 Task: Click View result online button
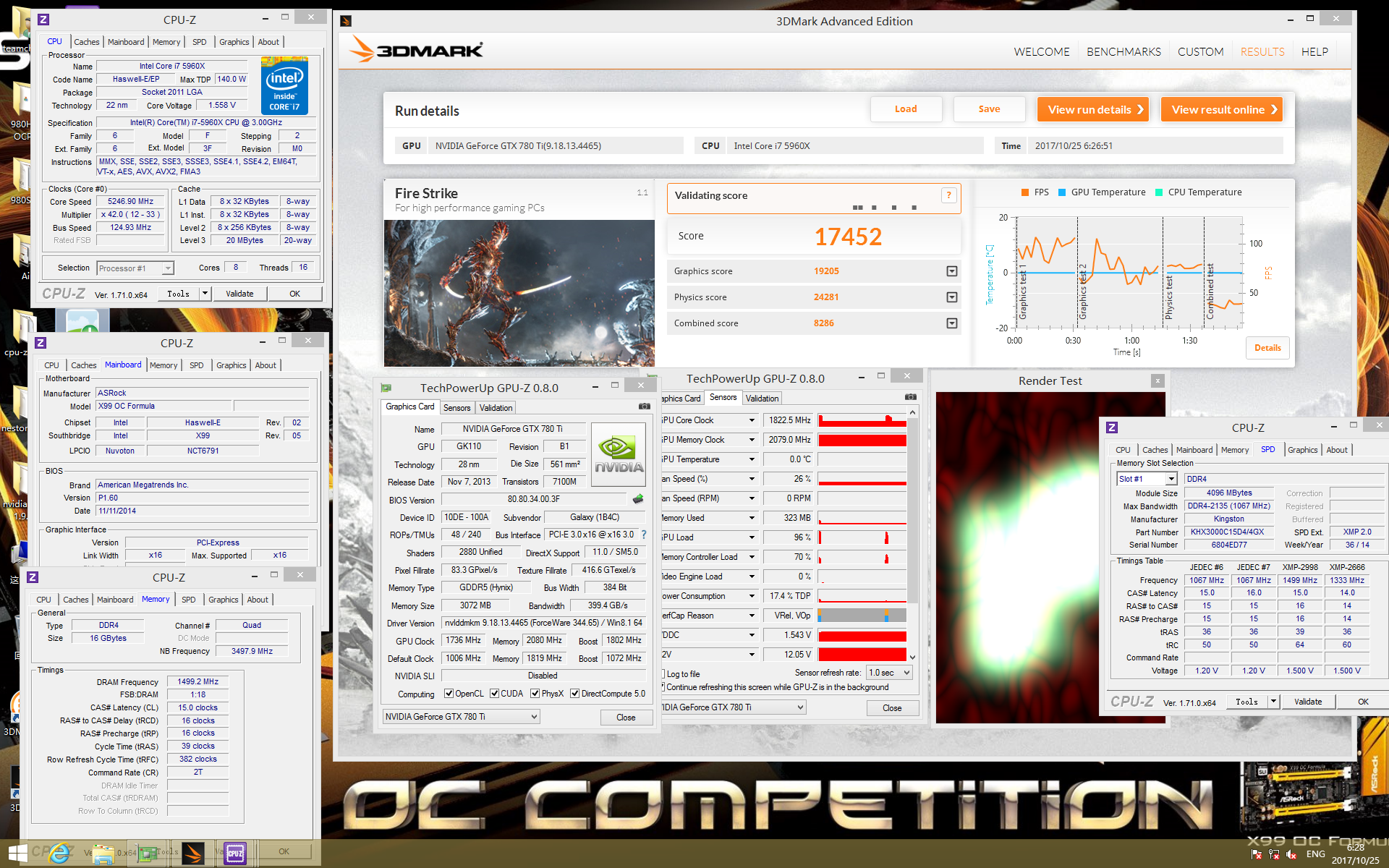click(1222, 109)
